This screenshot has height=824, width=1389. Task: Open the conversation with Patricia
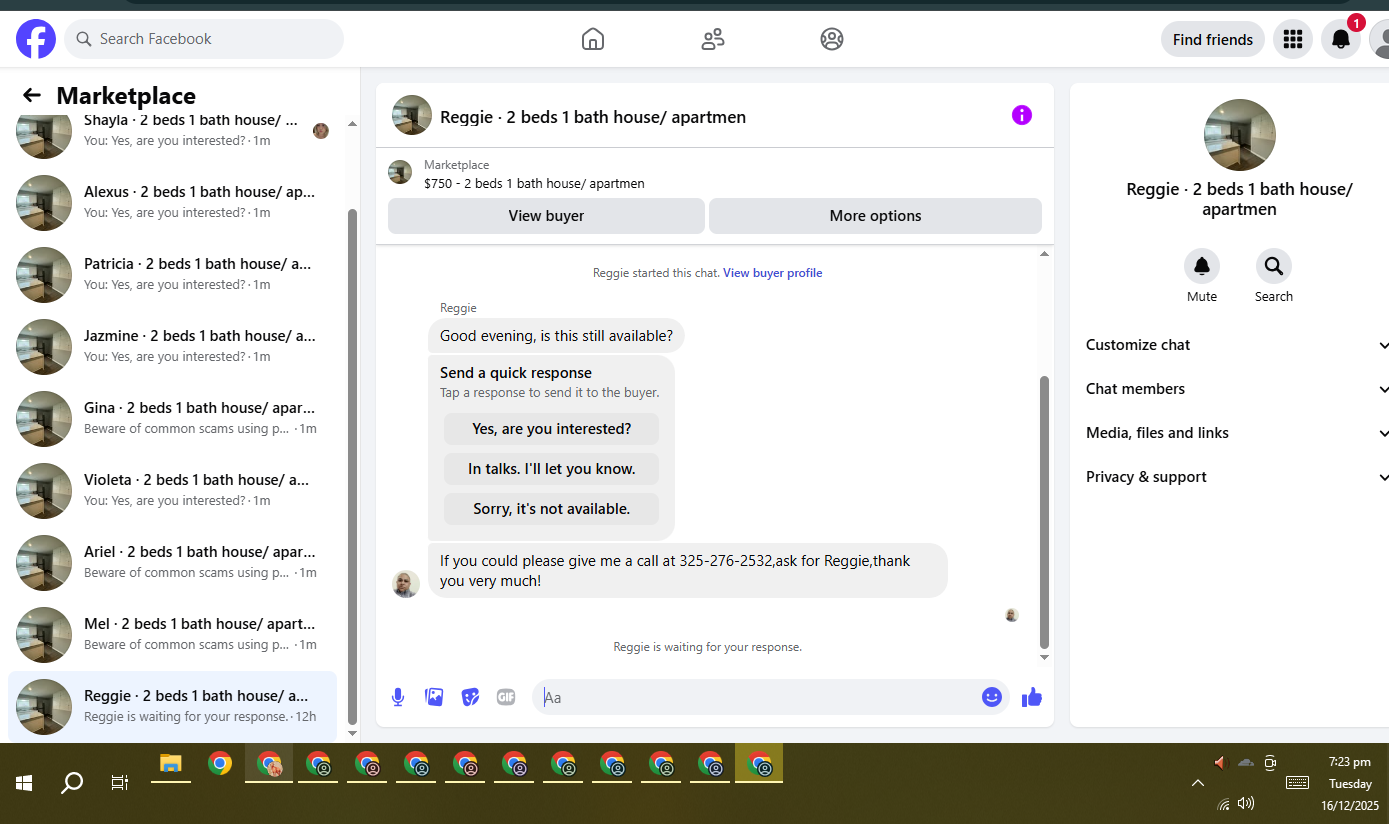coord(172,274)
